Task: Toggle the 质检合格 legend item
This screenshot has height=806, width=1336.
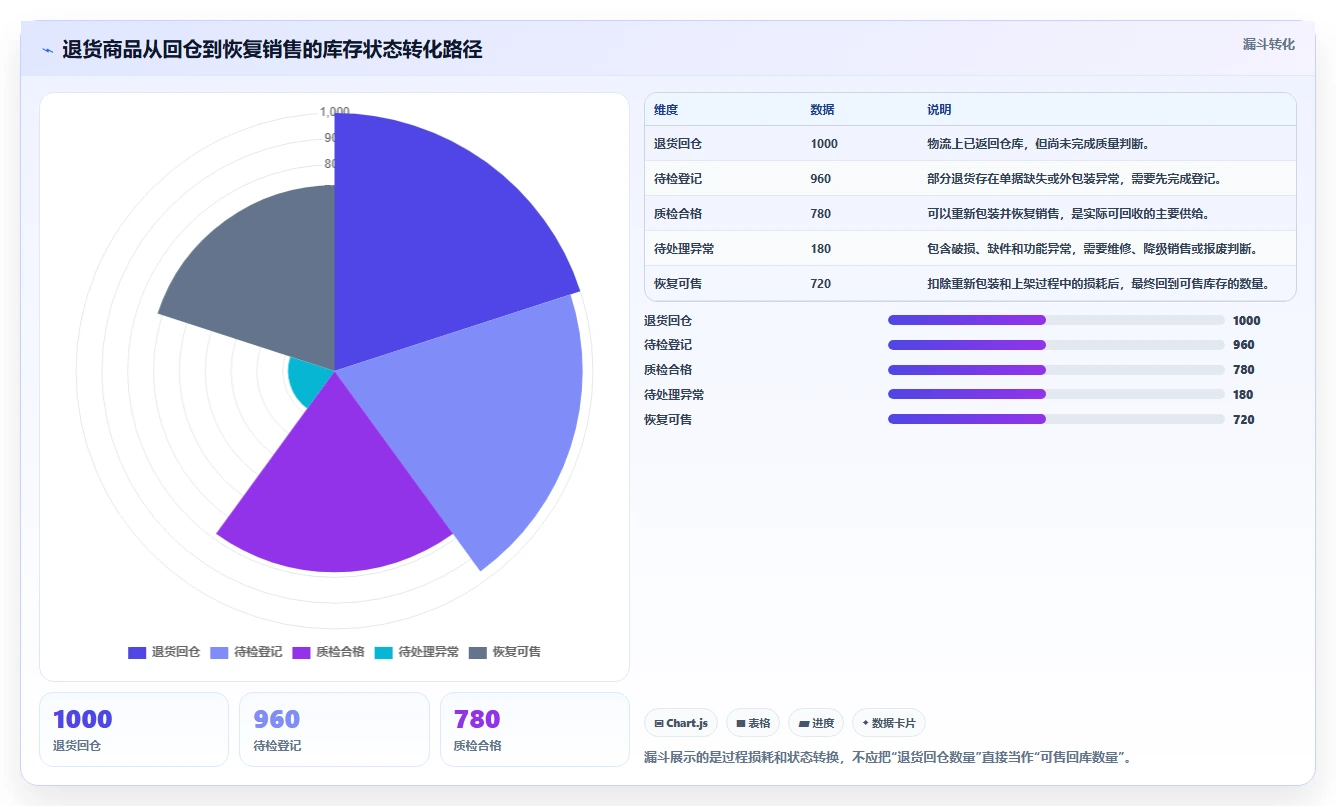Action: [328, 652]
